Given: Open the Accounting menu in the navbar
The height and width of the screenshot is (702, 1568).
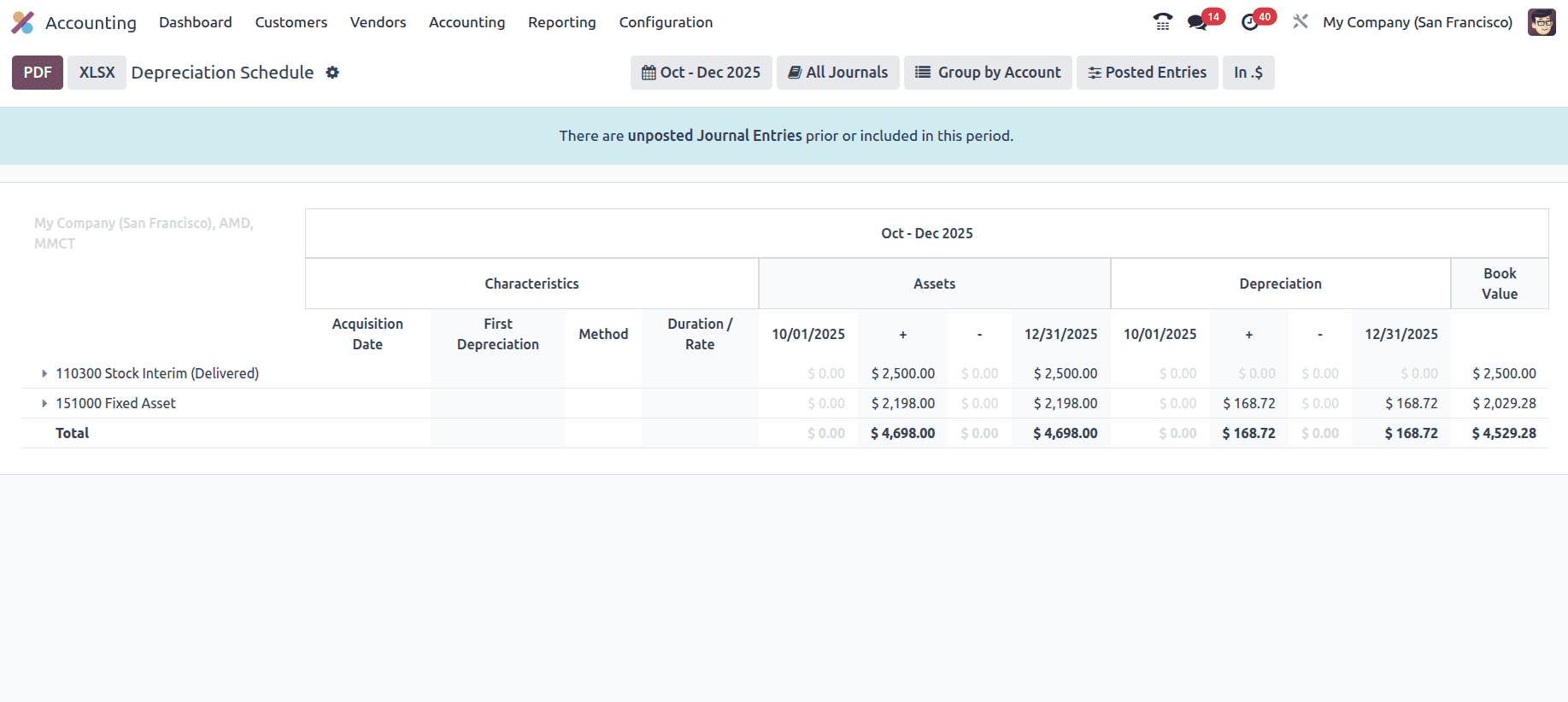Looking at the screenshot, I should pyautogui.click(x=467, y=22).
